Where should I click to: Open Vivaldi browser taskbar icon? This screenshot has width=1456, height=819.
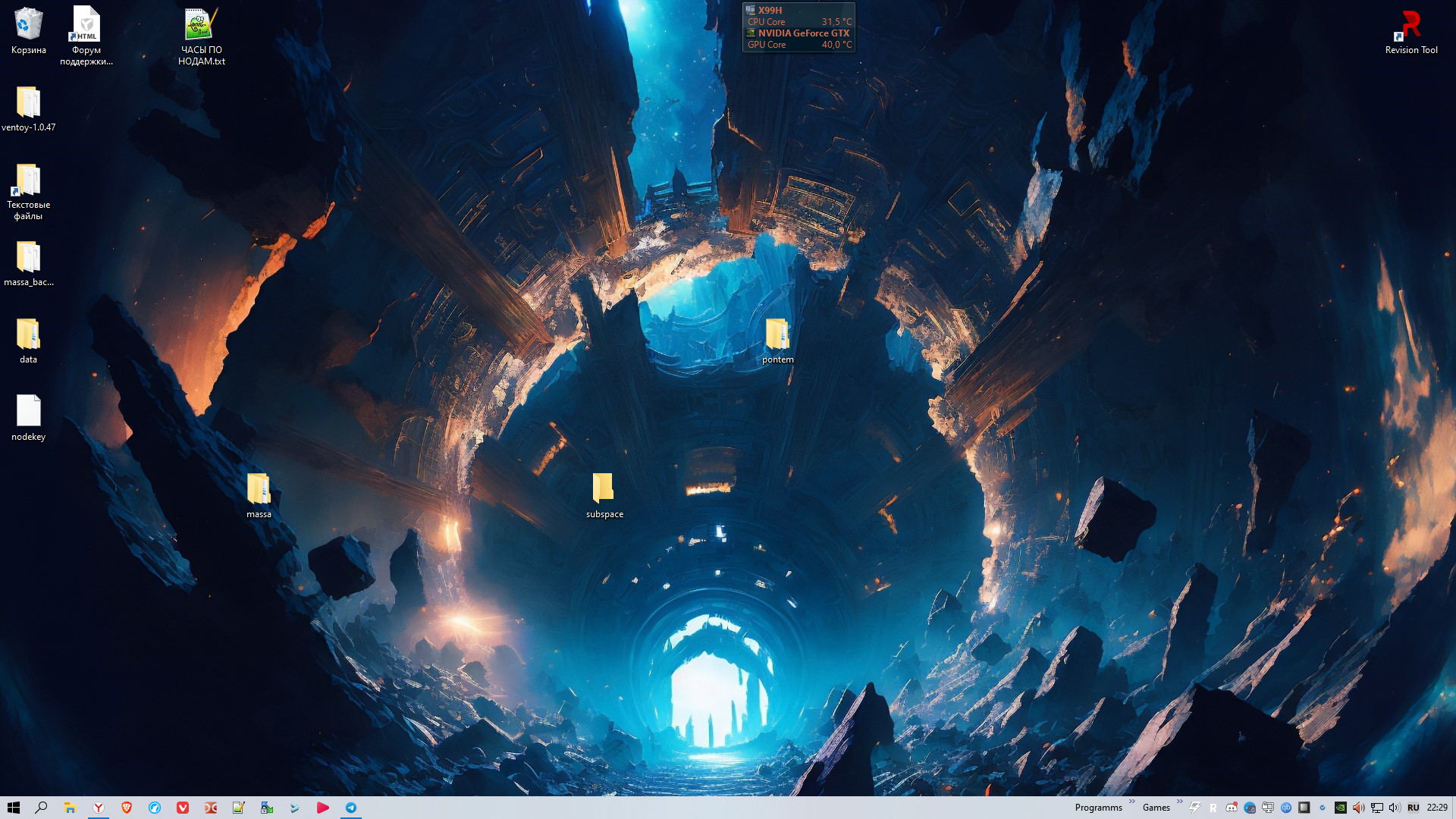click(x=183, y=808)
